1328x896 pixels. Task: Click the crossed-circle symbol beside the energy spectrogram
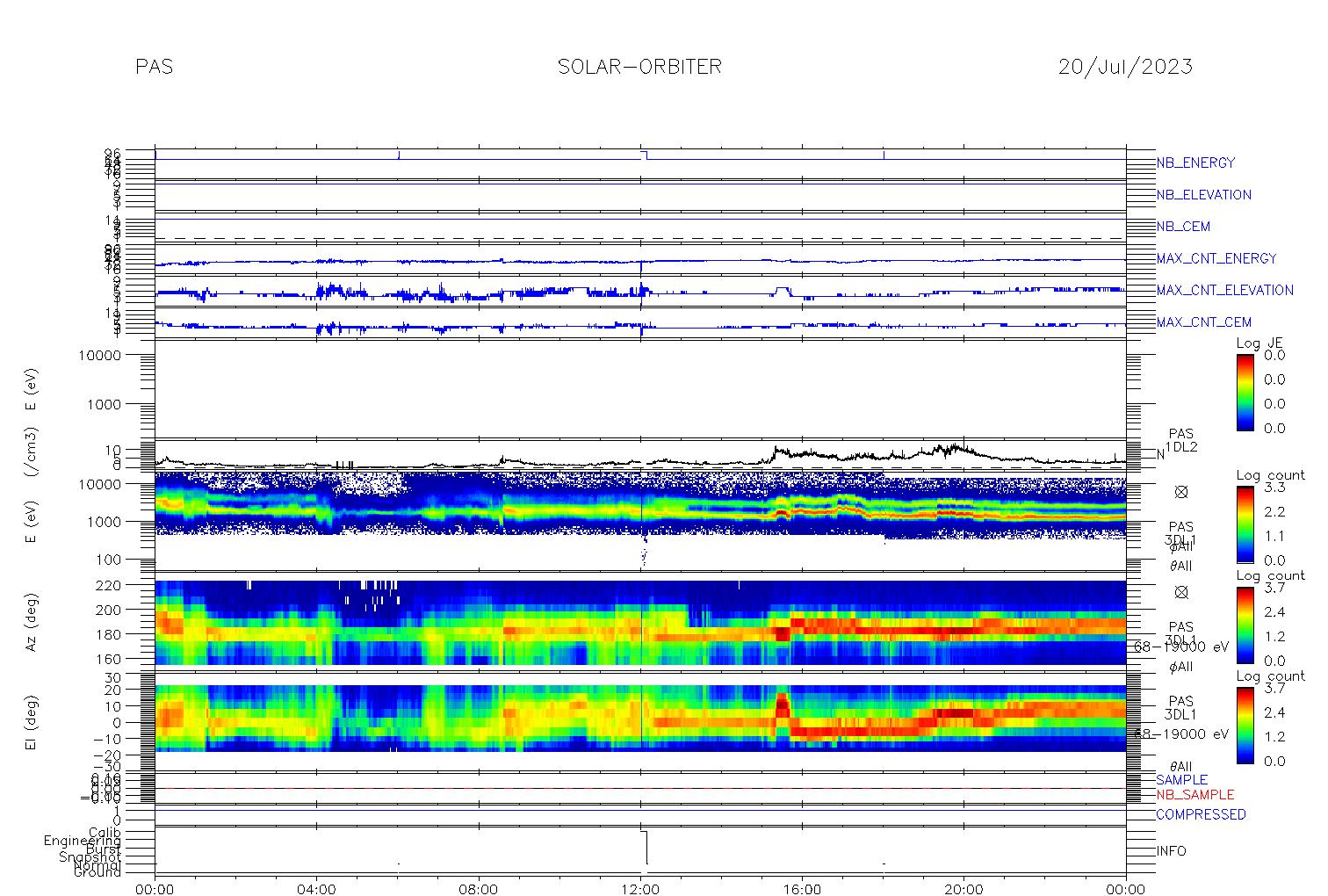[1181, 492]
